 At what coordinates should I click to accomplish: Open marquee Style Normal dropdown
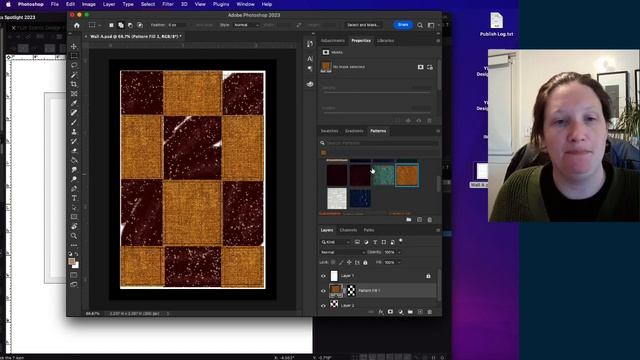click(246, 25)
